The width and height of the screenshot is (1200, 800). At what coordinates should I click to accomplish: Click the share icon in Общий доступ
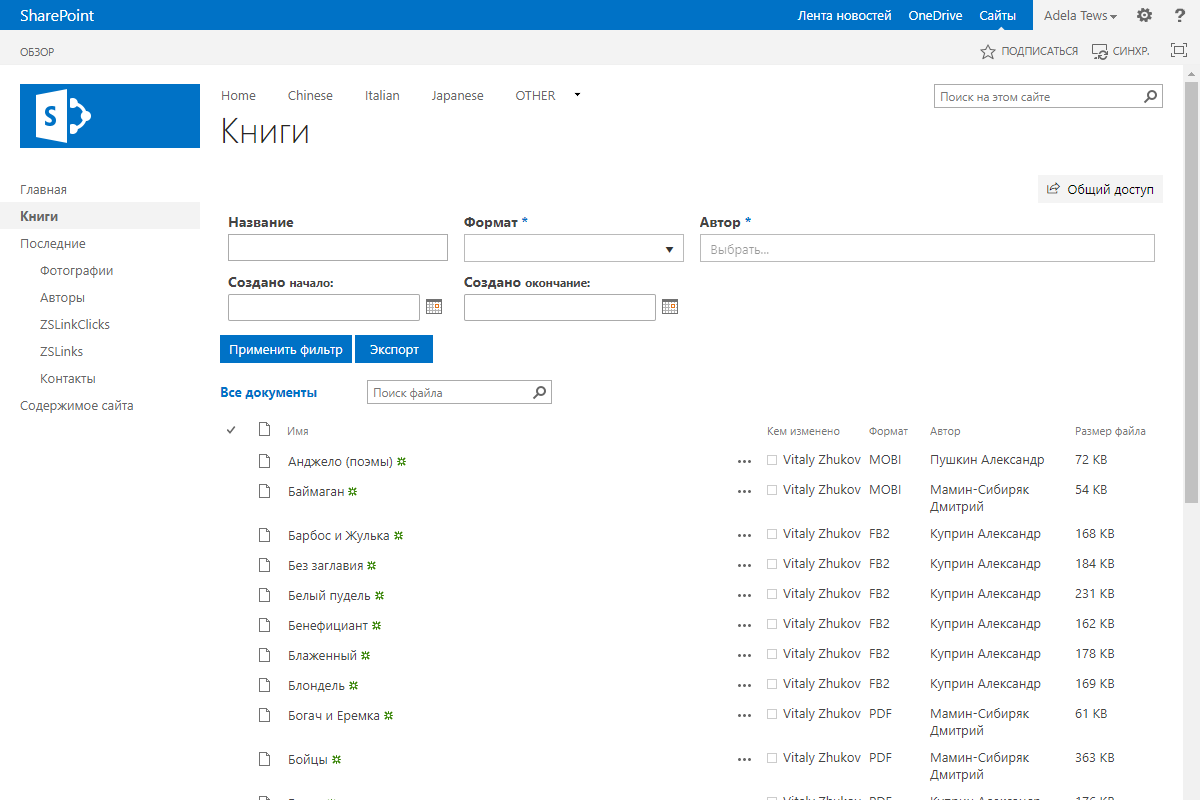click(x=1053, y=188)
